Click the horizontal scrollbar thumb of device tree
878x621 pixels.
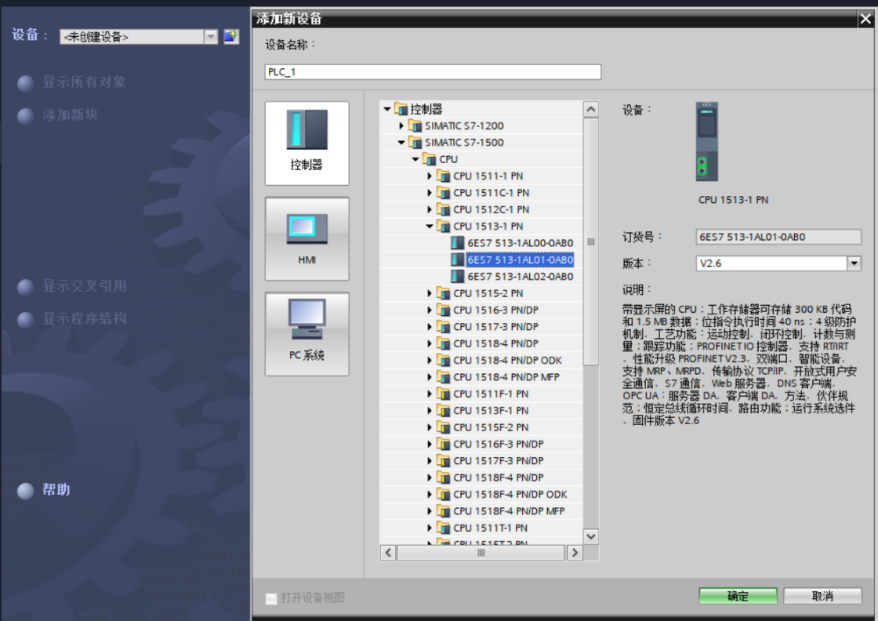[481, 553]
